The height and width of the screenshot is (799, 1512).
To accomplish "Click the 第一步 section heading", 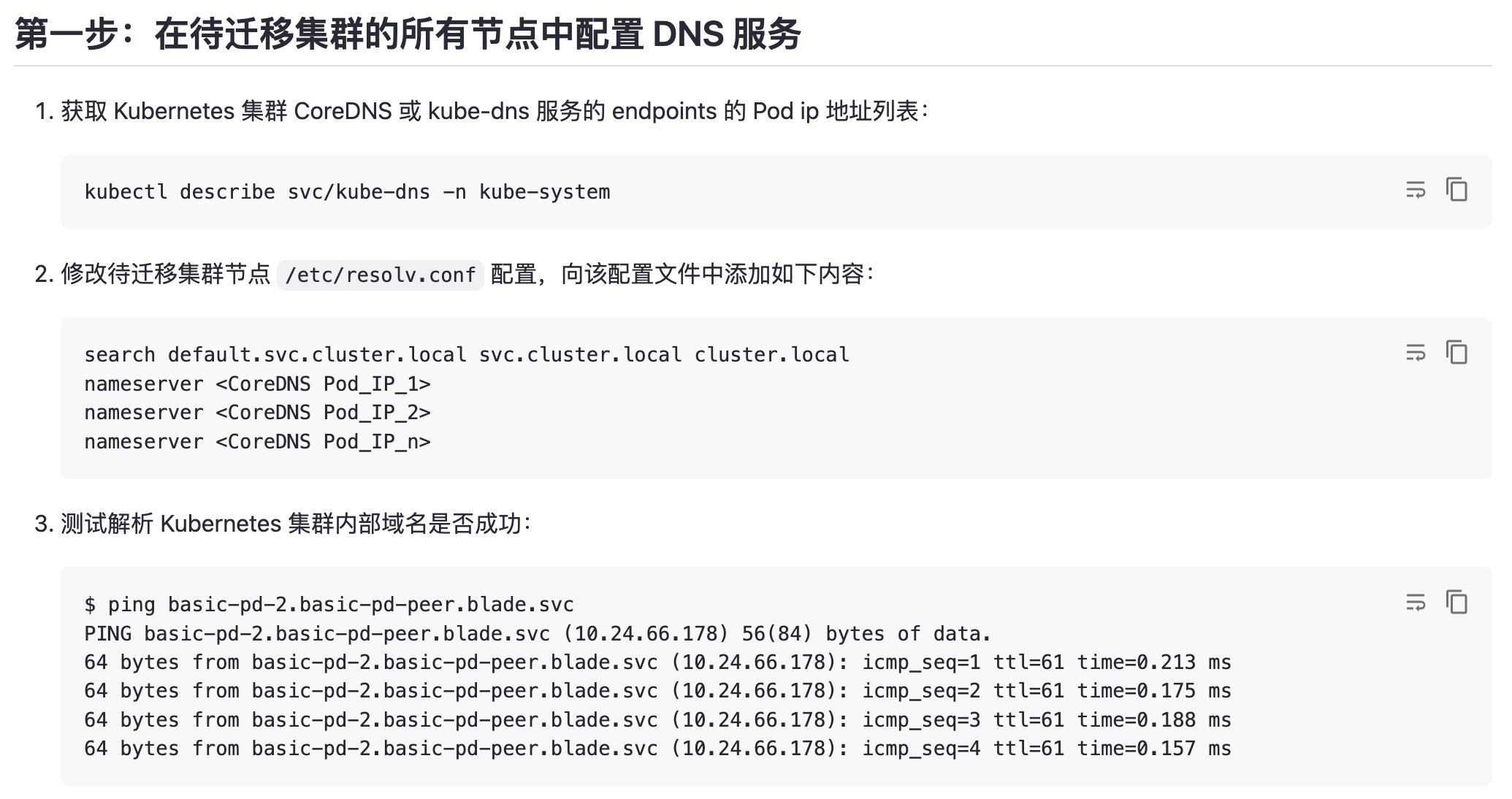I will [x=408, y=34].
